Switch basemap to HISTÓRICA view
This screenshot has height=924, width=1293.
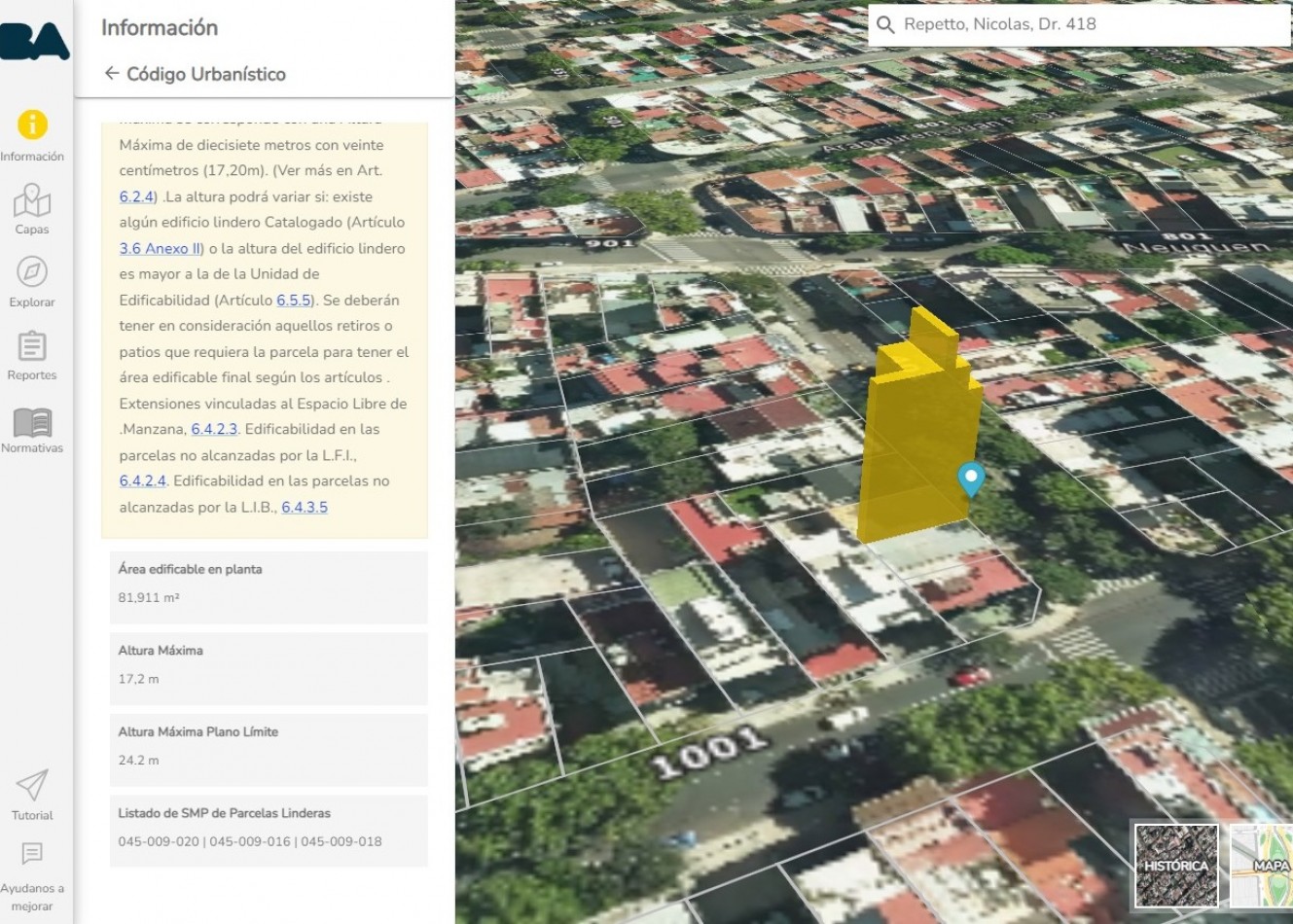point(1176,864)
